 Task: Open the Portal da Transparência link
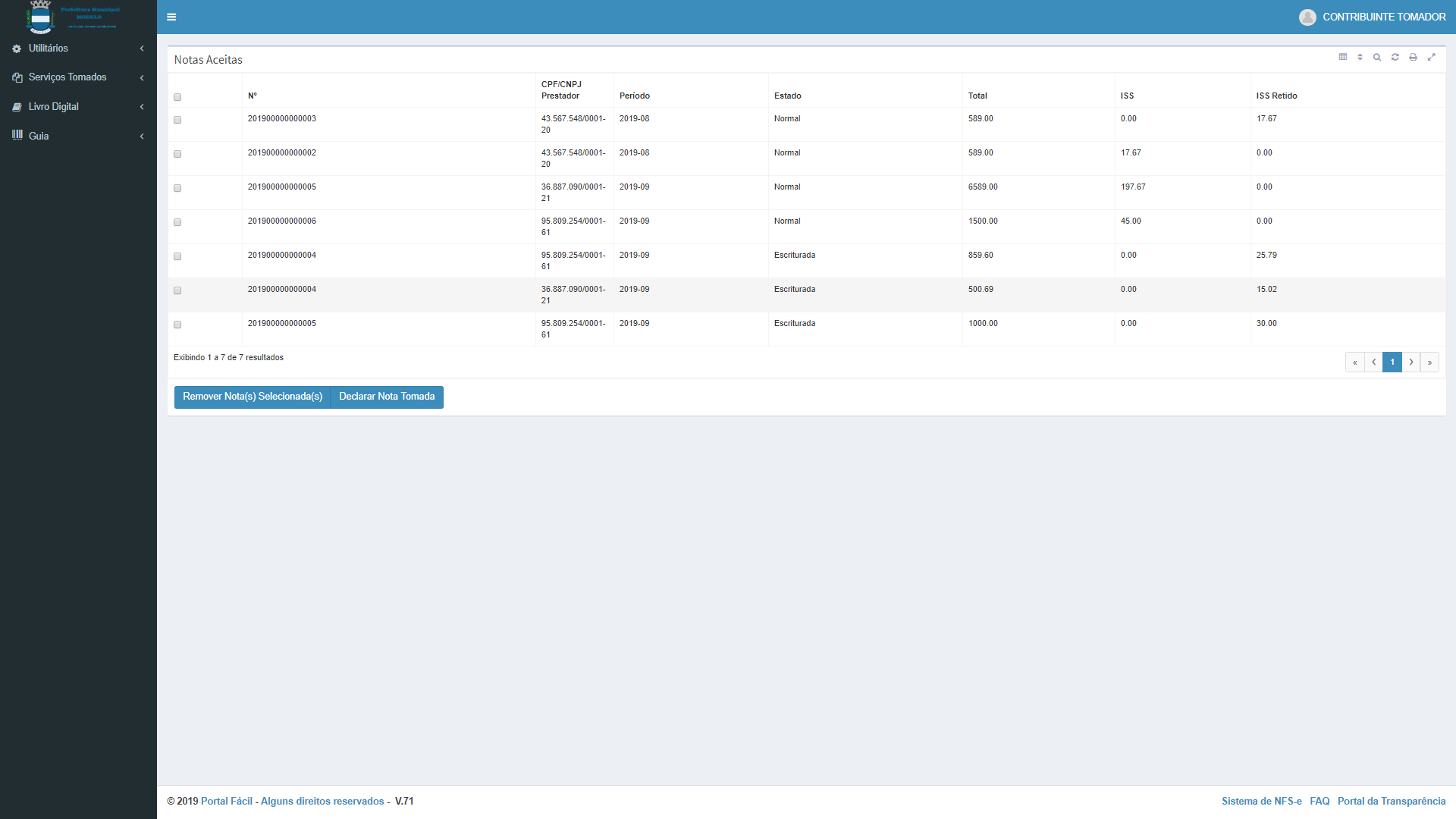coord(1391,801)
